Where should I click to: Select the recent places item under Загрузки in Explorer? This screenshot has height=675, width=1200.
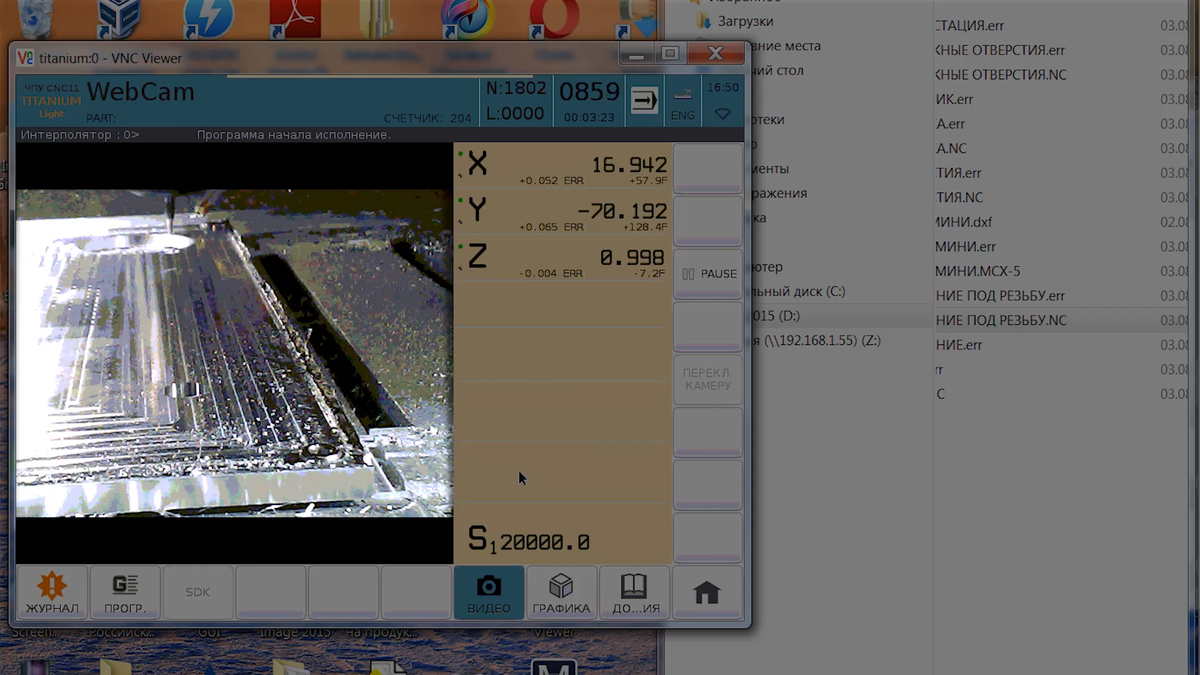(786, 46)
